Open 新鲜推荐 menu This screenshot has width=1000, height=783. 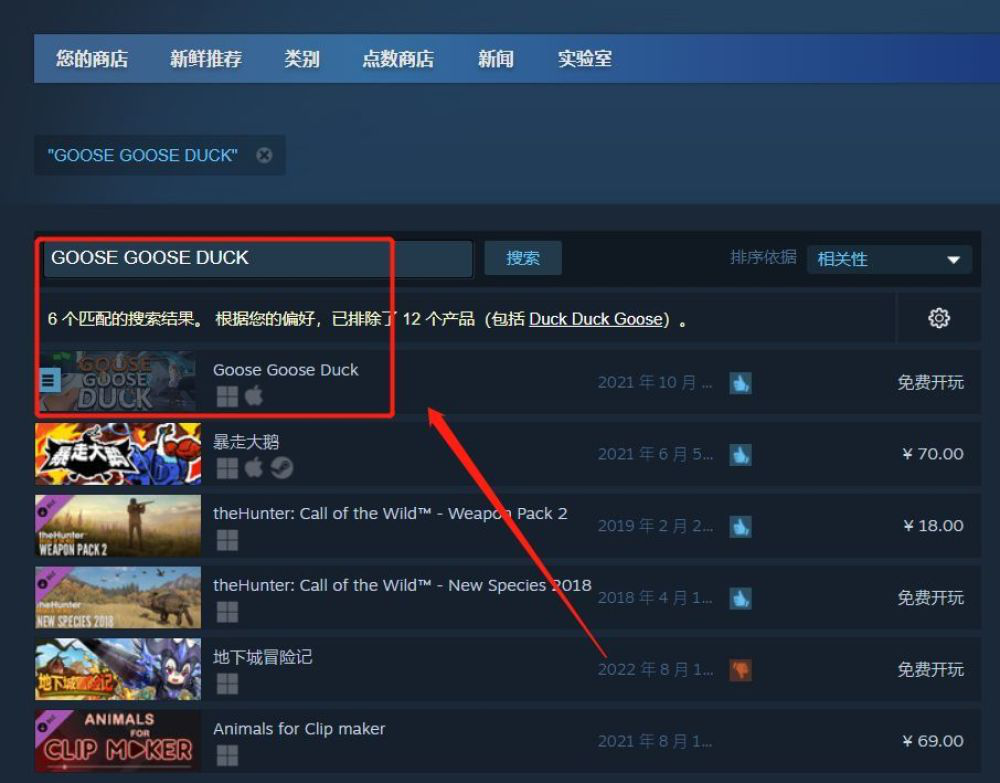[205, 59]
